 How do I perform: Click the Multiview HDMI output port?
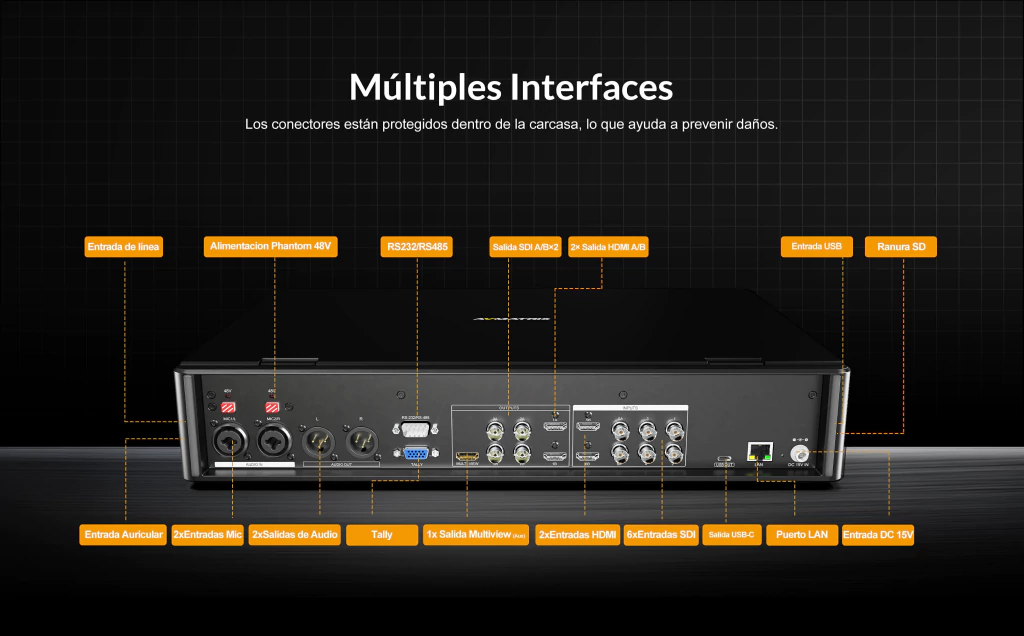(x=467, y=456)
